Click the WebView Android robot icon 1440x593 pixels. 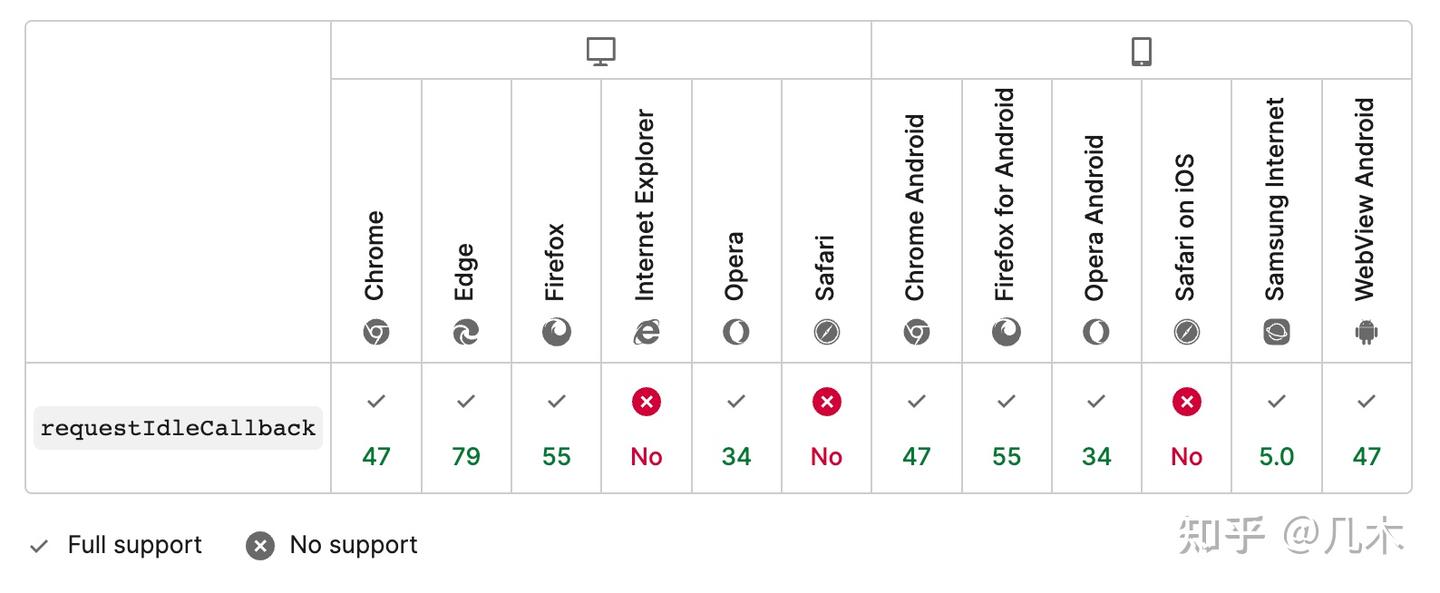tap(1366, 332)
